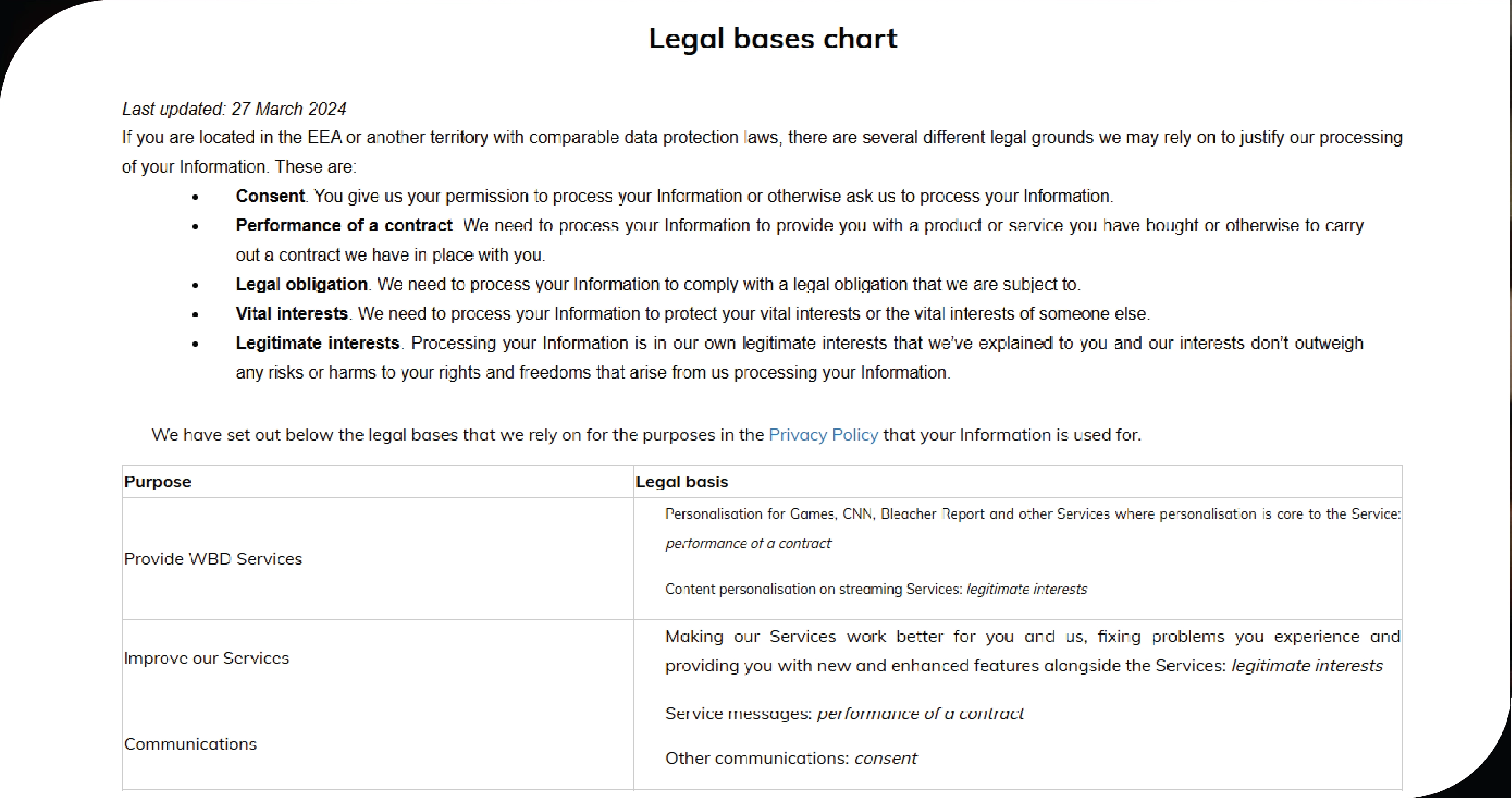Viewport: 1512px width, 798px height.
Task: Click the Last updated 27 March 2024 text
Action: (x=234, y=109)
